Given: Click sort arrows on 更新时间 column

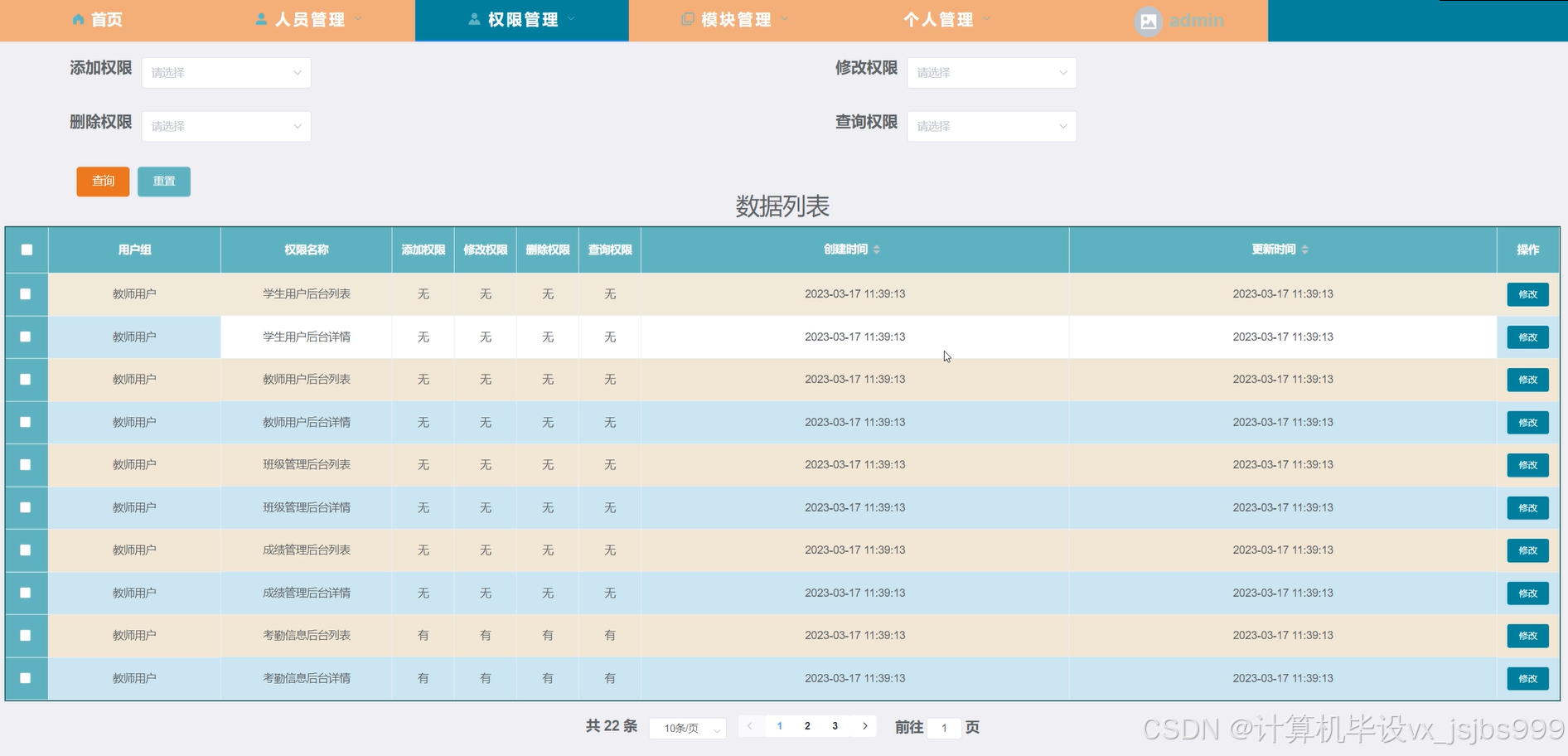Looking at the screenshot, I should click(x=1304, y=250).
